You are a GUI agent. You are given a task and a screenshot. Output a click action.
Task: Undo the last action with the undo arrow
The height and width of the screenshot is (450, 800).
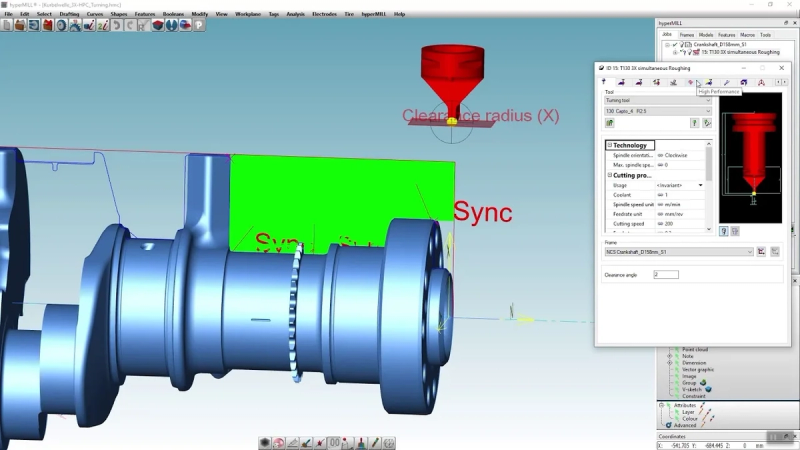(116, 25)
